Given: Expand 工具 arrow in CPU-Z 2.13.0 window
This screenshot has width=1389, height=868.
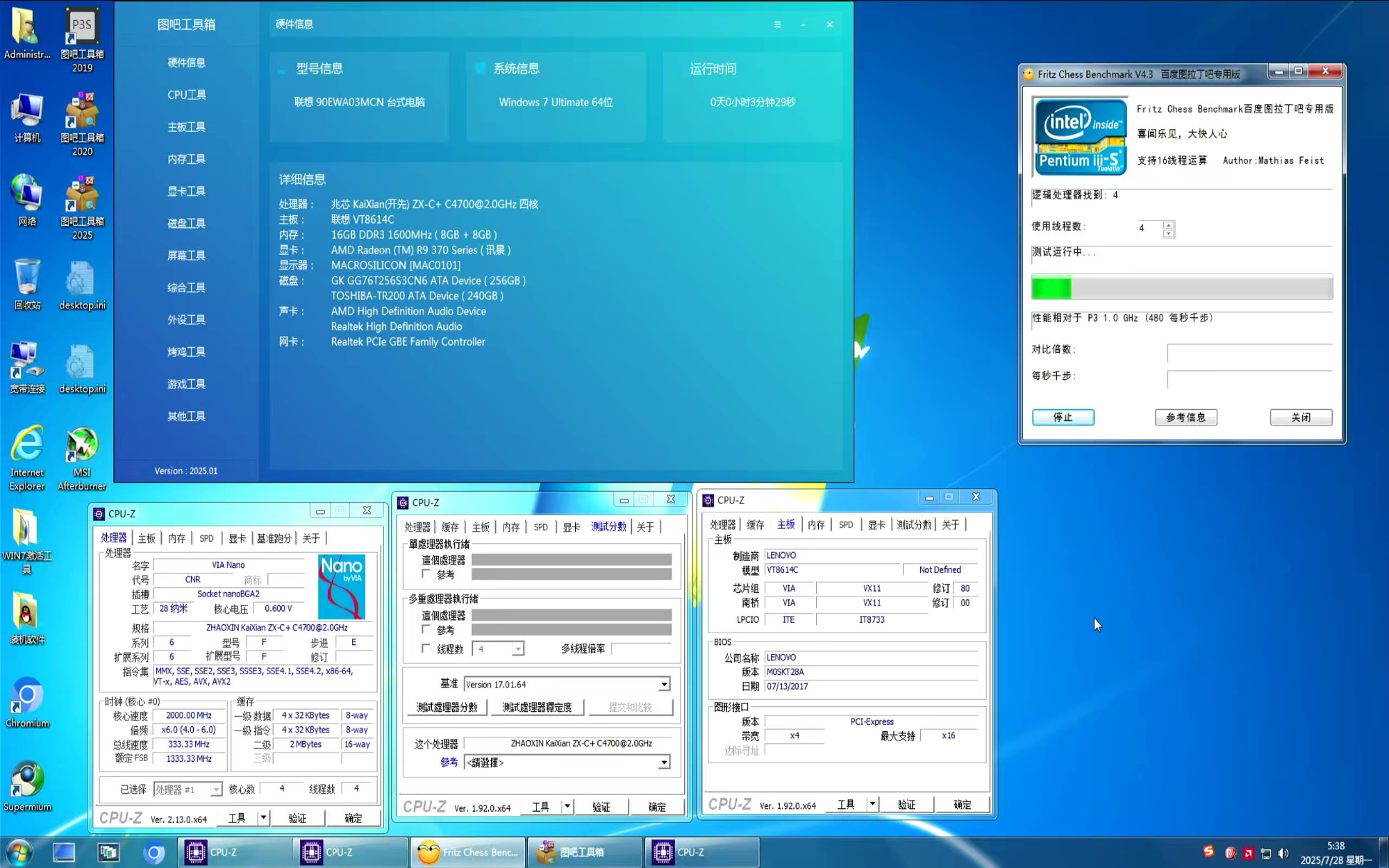Looking at the screenshot, I should pyautogui.click(x=263, y=818).
